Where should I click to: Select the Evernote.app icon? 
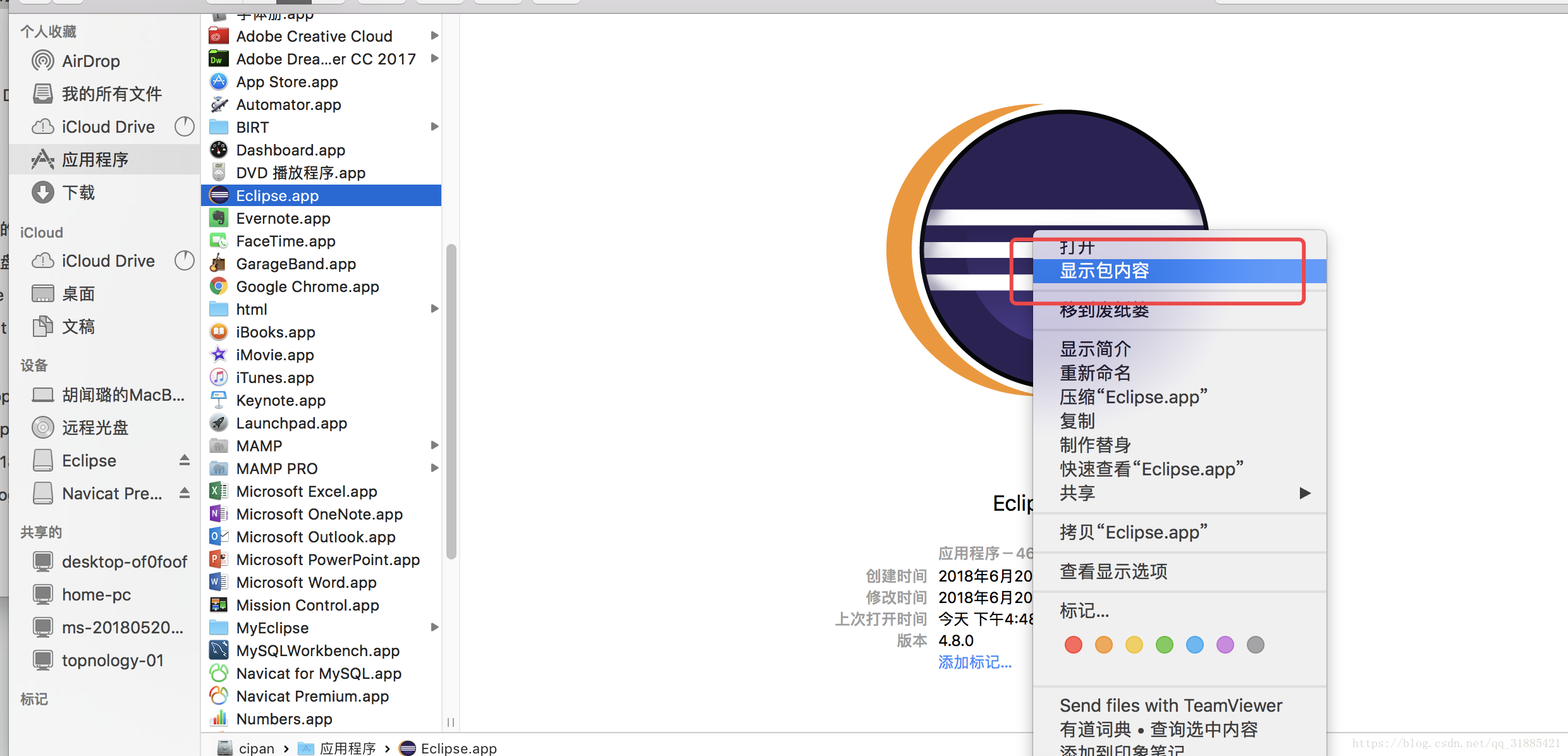(x=218, y=218)
